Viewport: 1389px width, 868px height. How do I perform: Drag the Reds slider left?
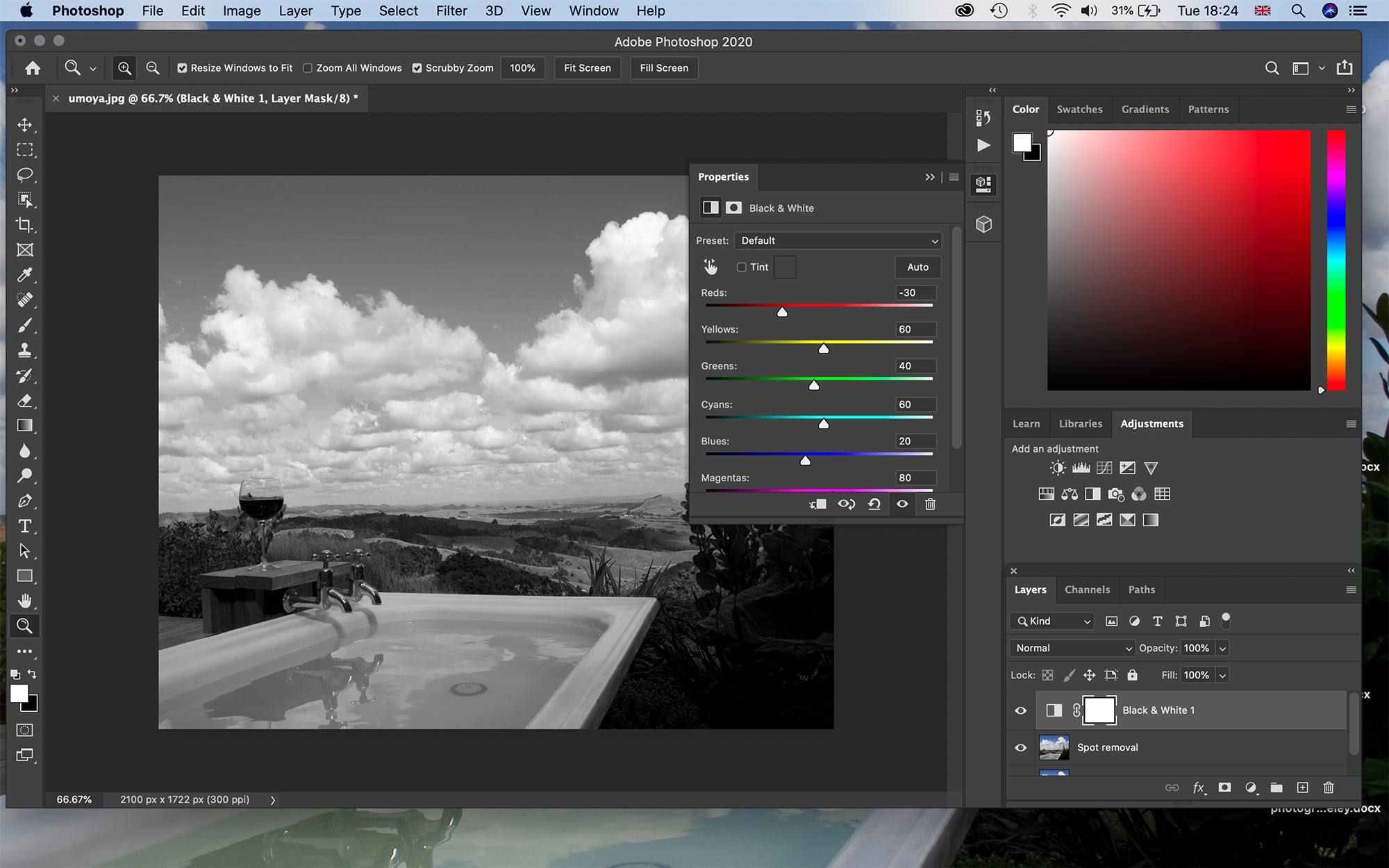click(x=782, y=311)
